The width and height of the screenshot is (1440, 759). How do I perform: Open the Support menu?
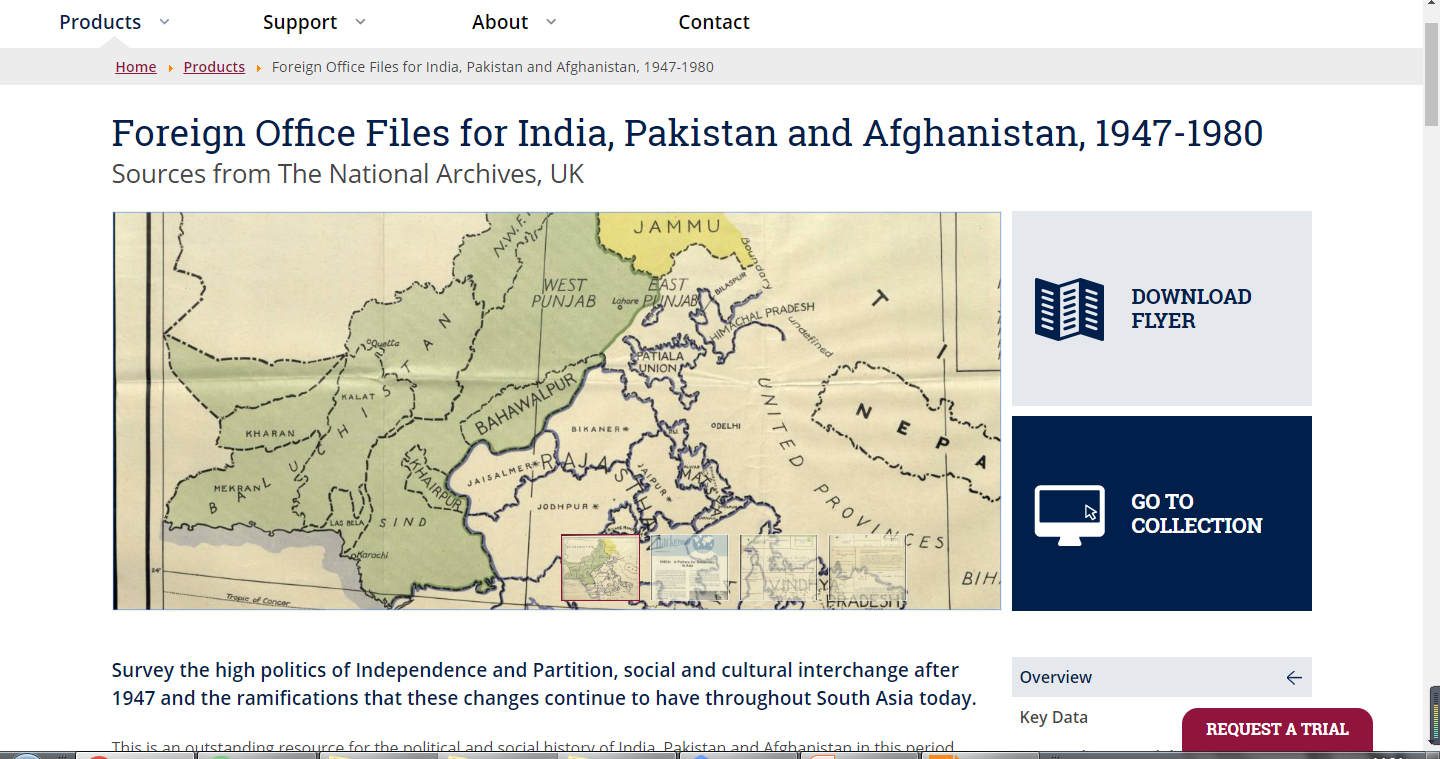[x=300, y=22]
